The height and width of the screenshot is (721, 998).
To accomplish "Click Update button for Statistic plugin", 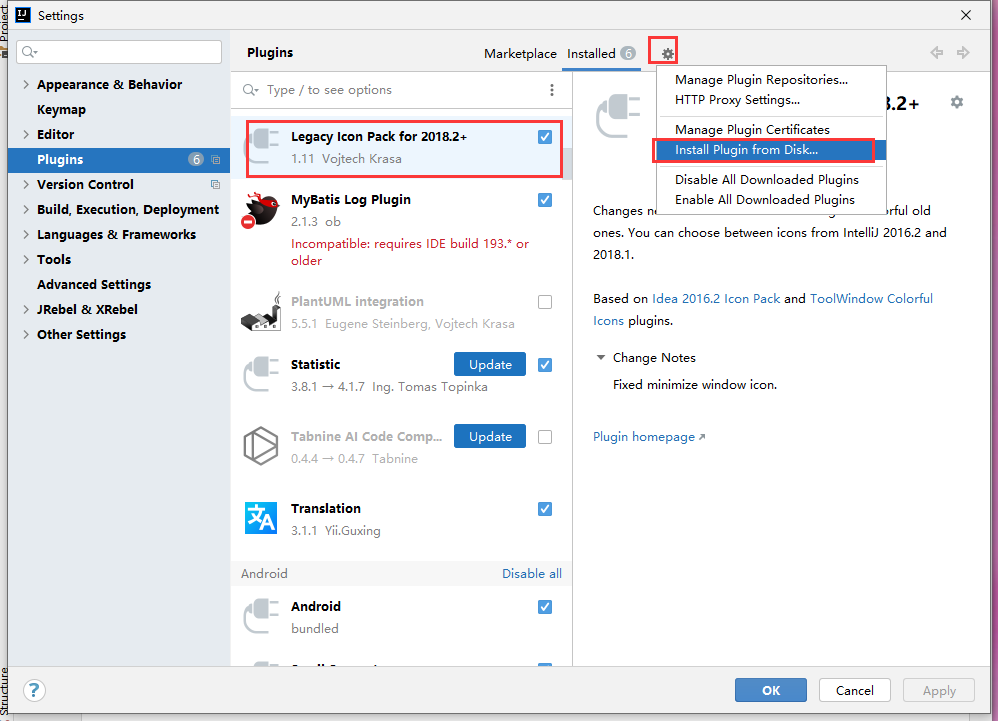I will click(490, 365).
